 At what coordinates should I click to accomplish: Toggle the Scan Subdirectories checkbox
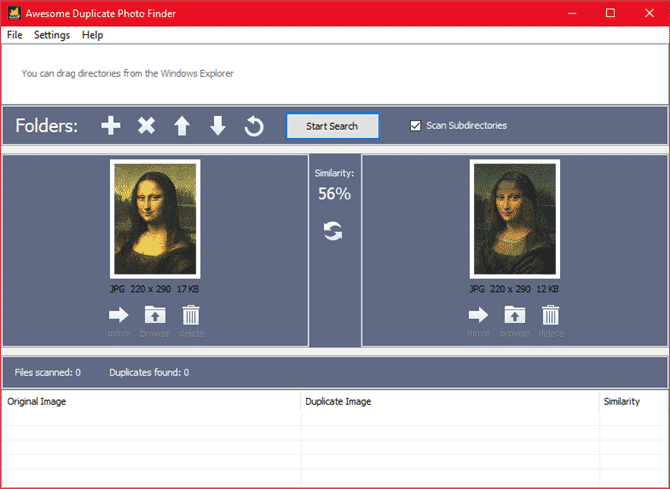click(415, 126)
